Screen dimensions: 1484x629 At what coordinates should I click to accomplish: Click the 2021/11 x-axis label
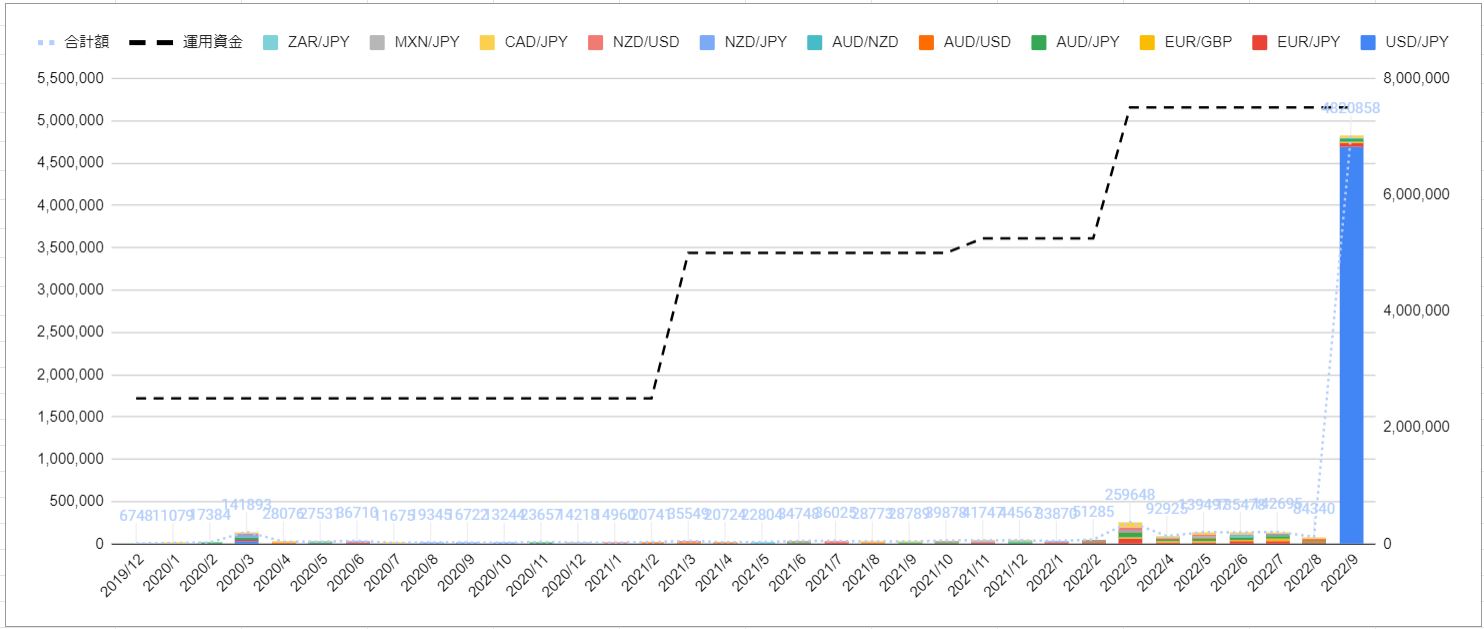969,576
